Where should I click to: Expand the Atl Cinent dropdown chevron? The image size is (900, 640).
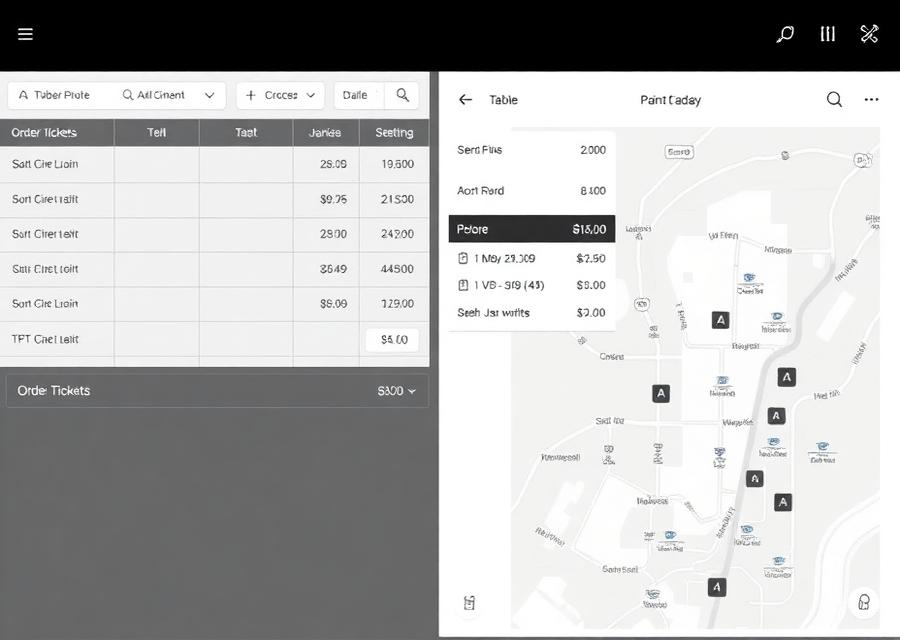click(x=210, y=95)
